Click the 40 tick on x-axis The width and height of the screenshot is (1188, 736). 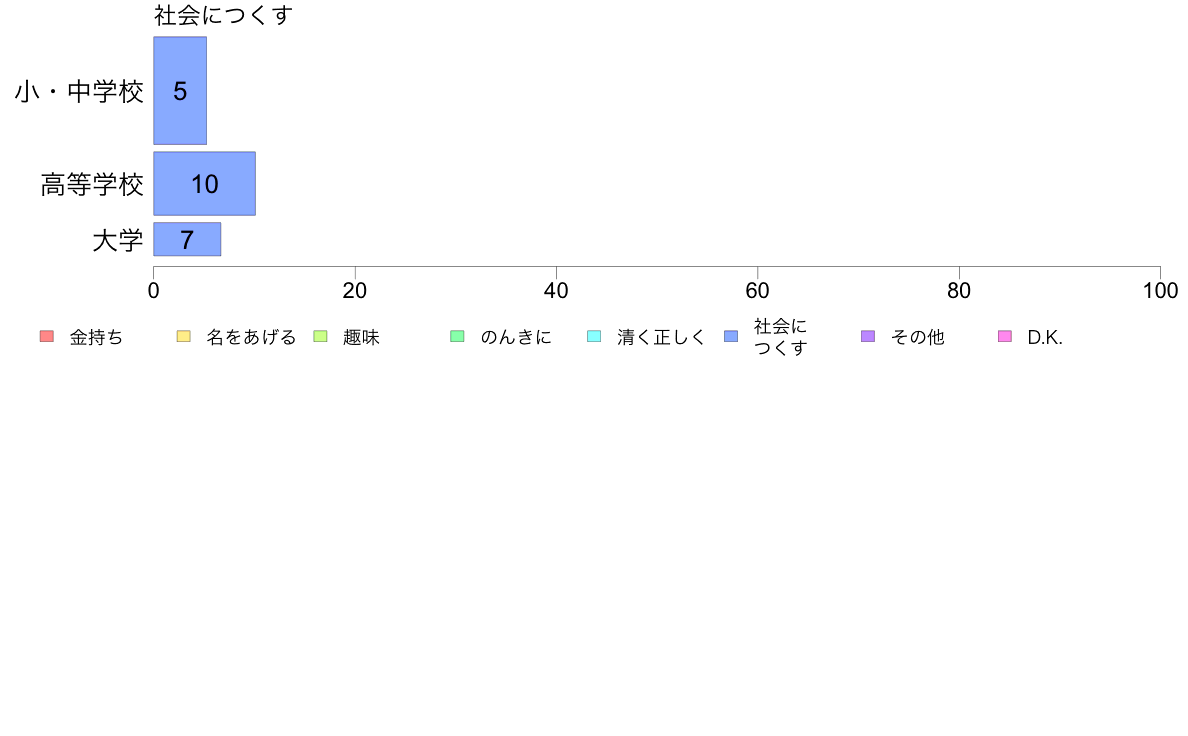pyautogui.click(x=556, y=290)
